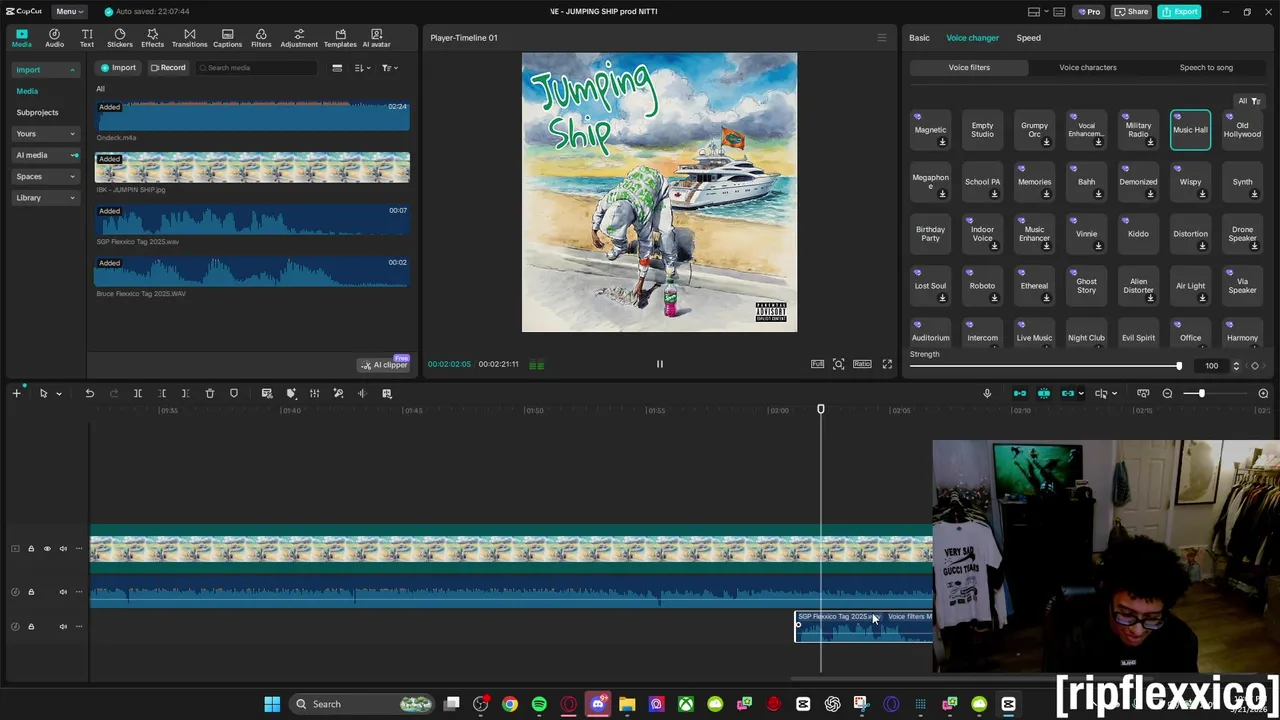Add a marker with the shield icon

pyautogui.click(x=234, y=393)
